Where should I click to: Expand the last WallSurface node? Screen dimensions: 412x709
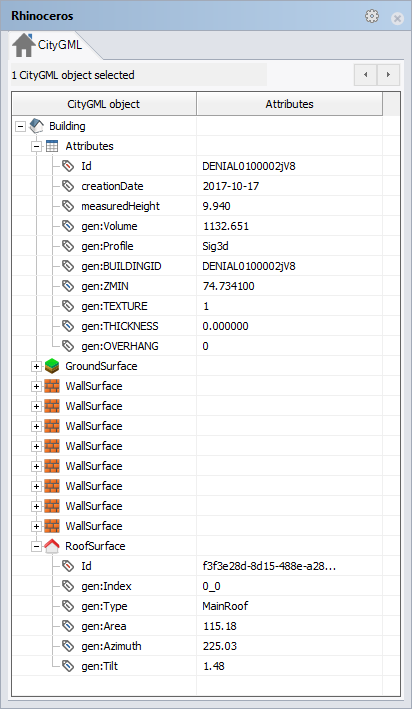[36, 526]
